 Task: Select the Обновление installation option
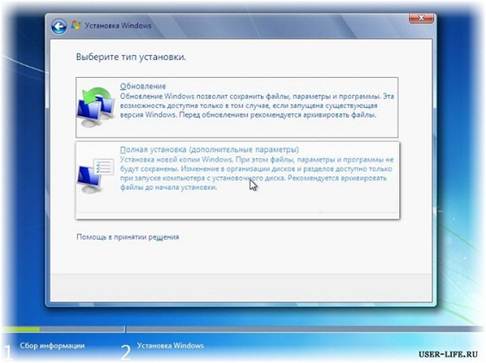coord(237,107)
